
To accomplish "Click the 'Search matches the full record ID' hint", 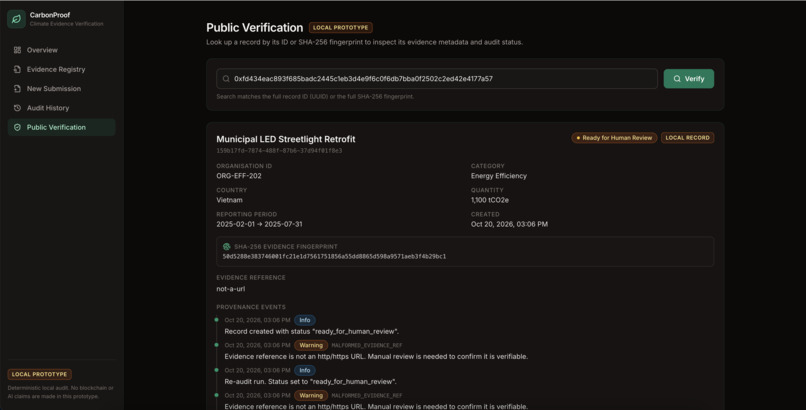I will tap(315, 97).
